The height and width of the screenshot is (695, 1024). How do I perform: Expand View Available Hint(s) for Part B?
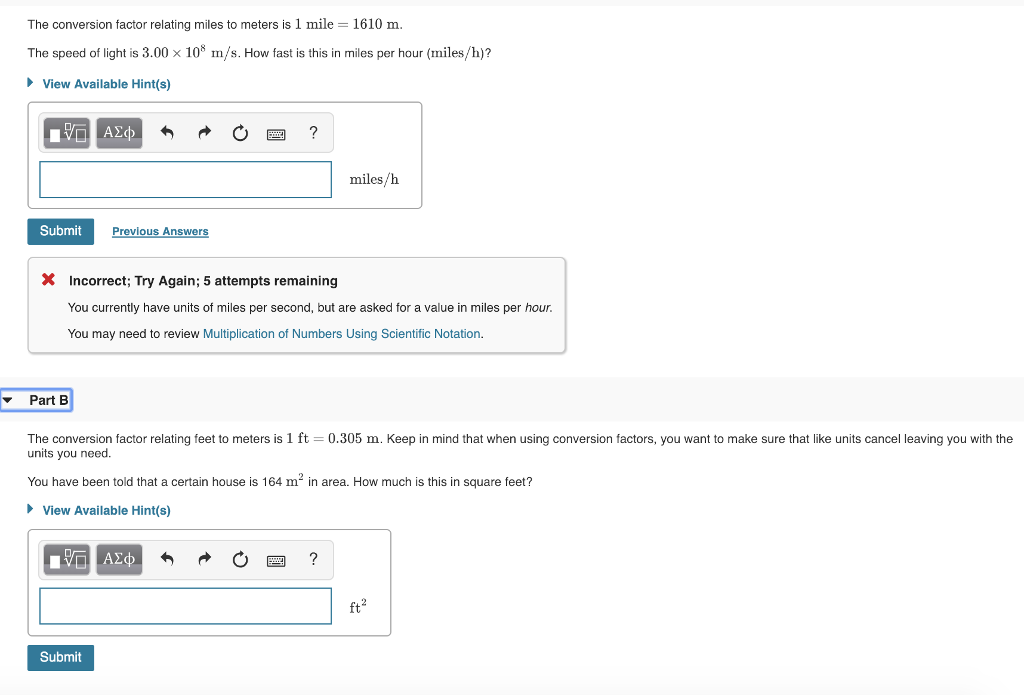106,510
